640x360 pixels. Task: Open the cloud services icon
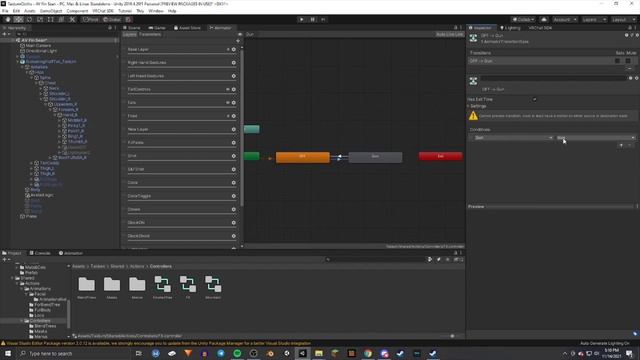544,20
